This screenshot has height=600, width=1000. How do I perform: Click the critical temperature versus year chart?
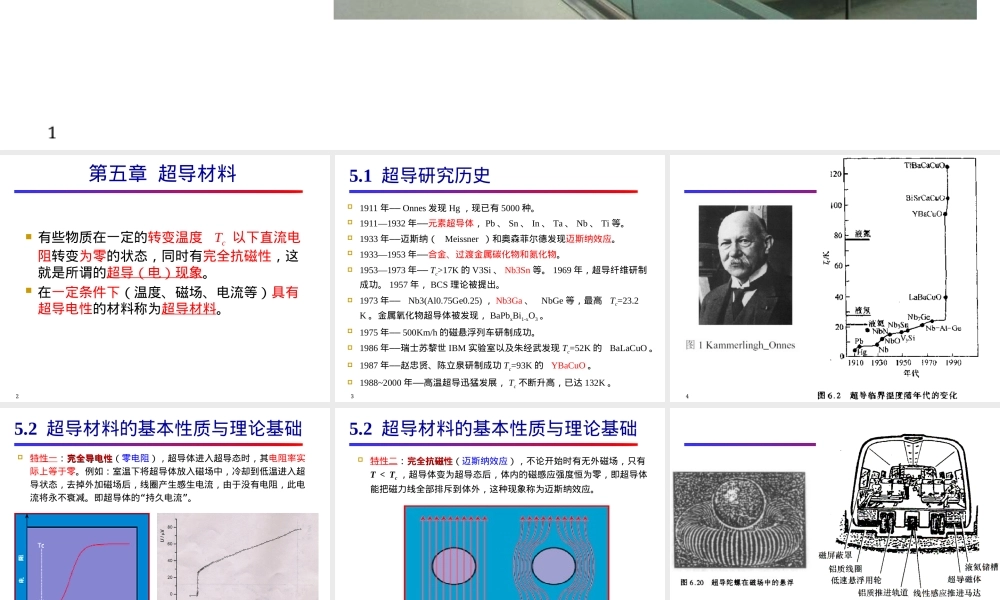pos(901,268)
